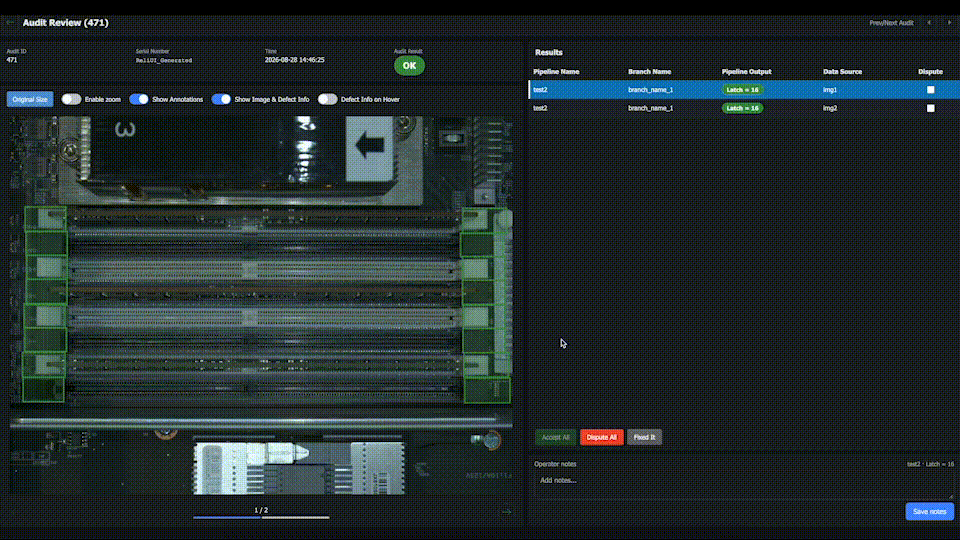This screenshot has width=960, height=540.
Task: Click the Fixed It button
Action: 644,437
